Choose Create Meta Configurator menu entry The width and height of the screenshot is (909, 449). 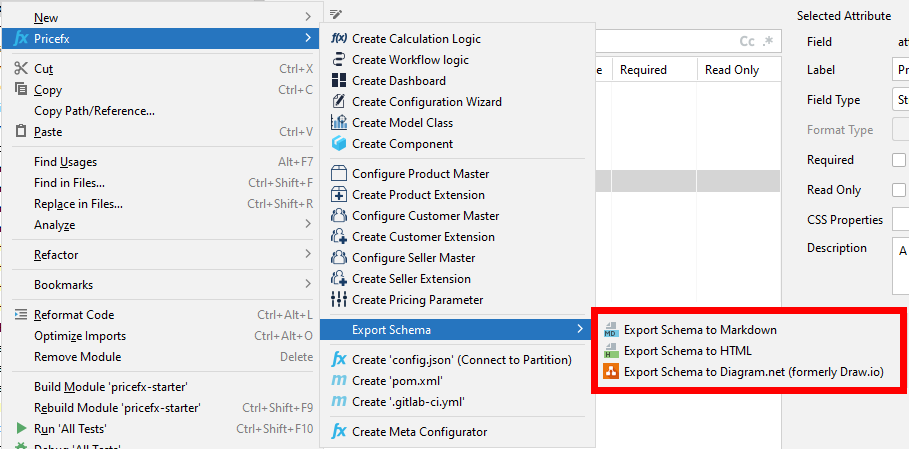click(419, 432)
